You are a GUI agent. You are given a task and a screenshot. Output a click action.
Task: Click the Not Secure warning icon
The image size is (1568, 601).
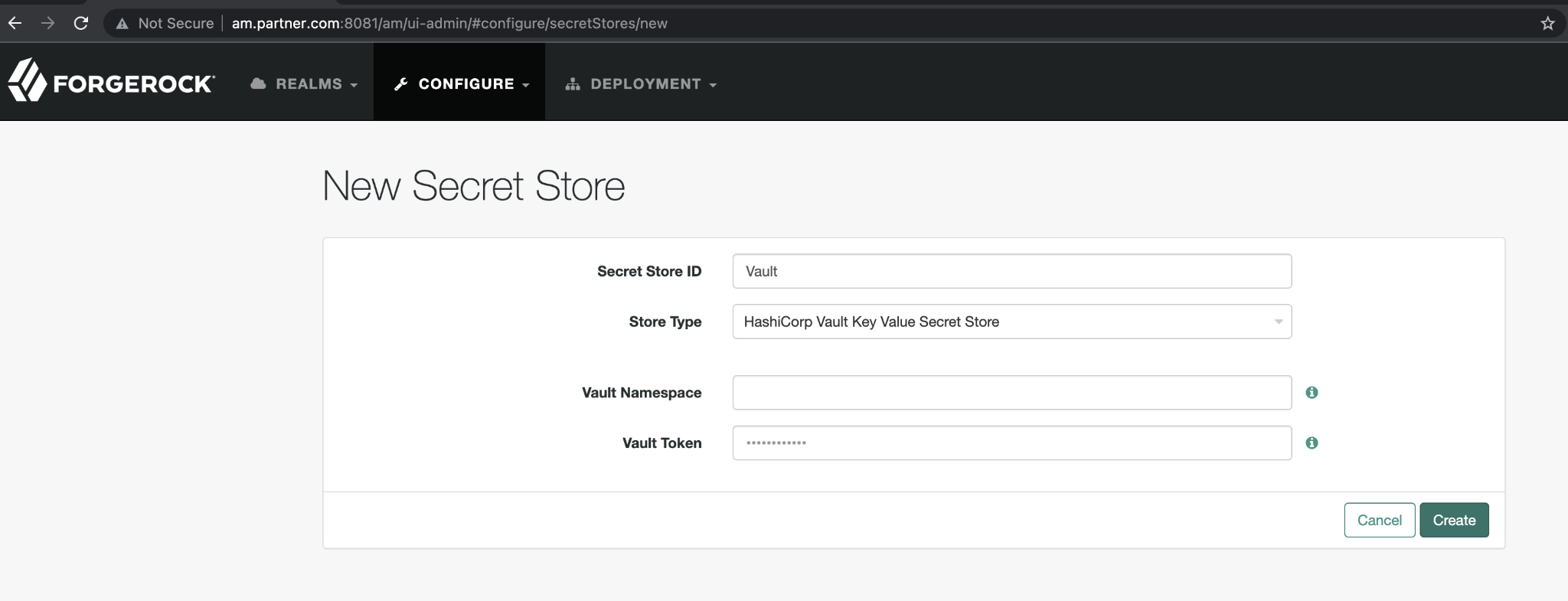click(x=122, y=24)
